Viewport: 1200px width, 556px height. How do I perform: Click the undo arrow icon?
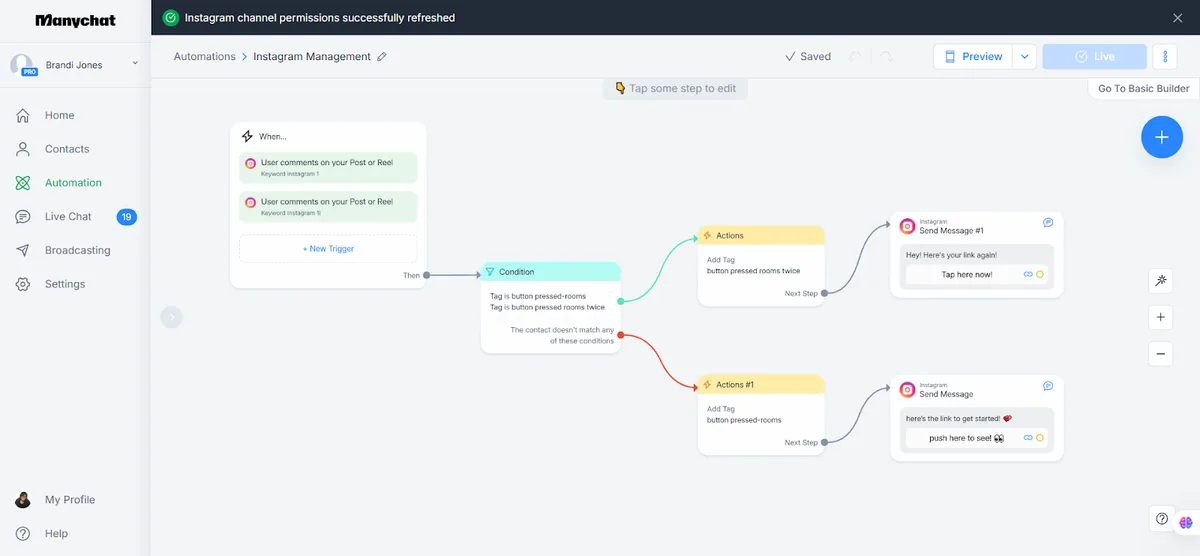tap(855, 57)
